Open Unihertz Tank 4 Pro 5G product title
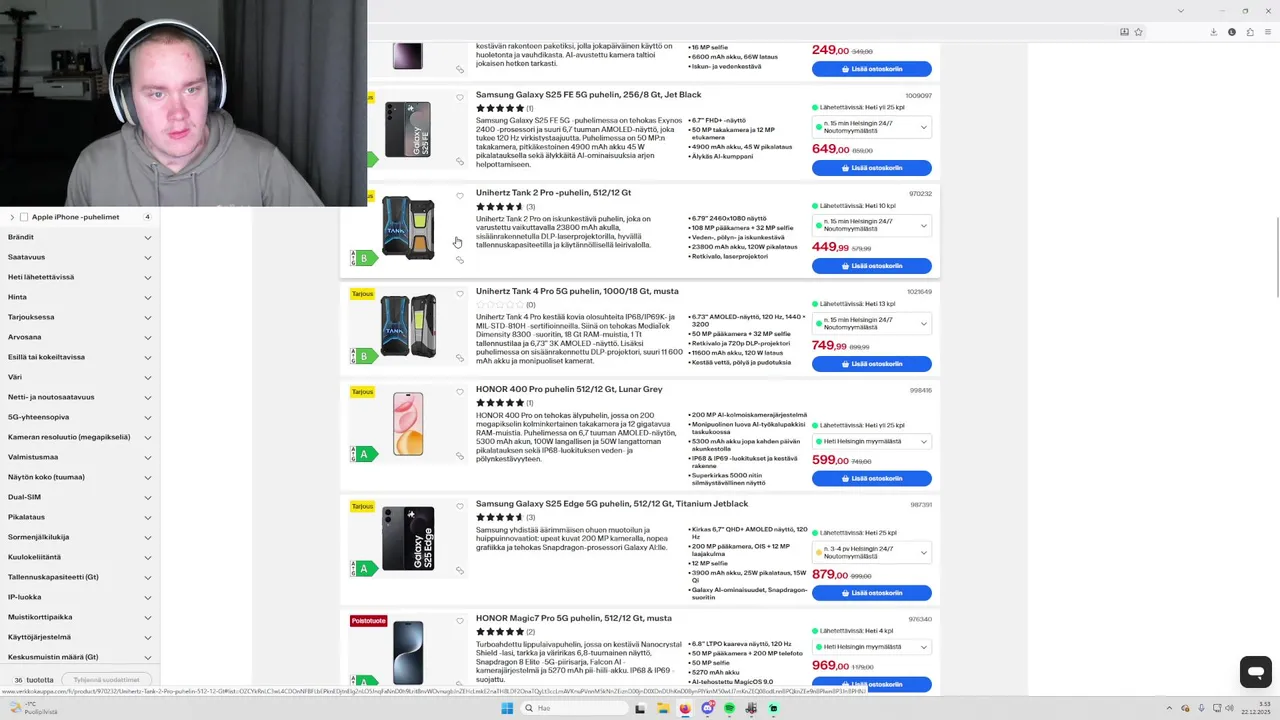Image resolution: width=1280 pixels, height=720 pixels. 577,291
